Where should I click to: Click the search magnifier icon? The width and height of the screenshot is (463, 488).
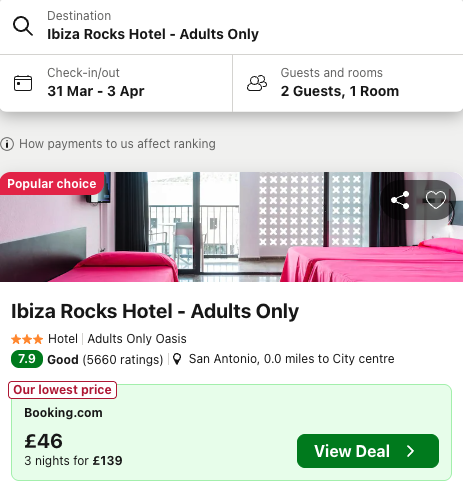(x=23, y=26)
